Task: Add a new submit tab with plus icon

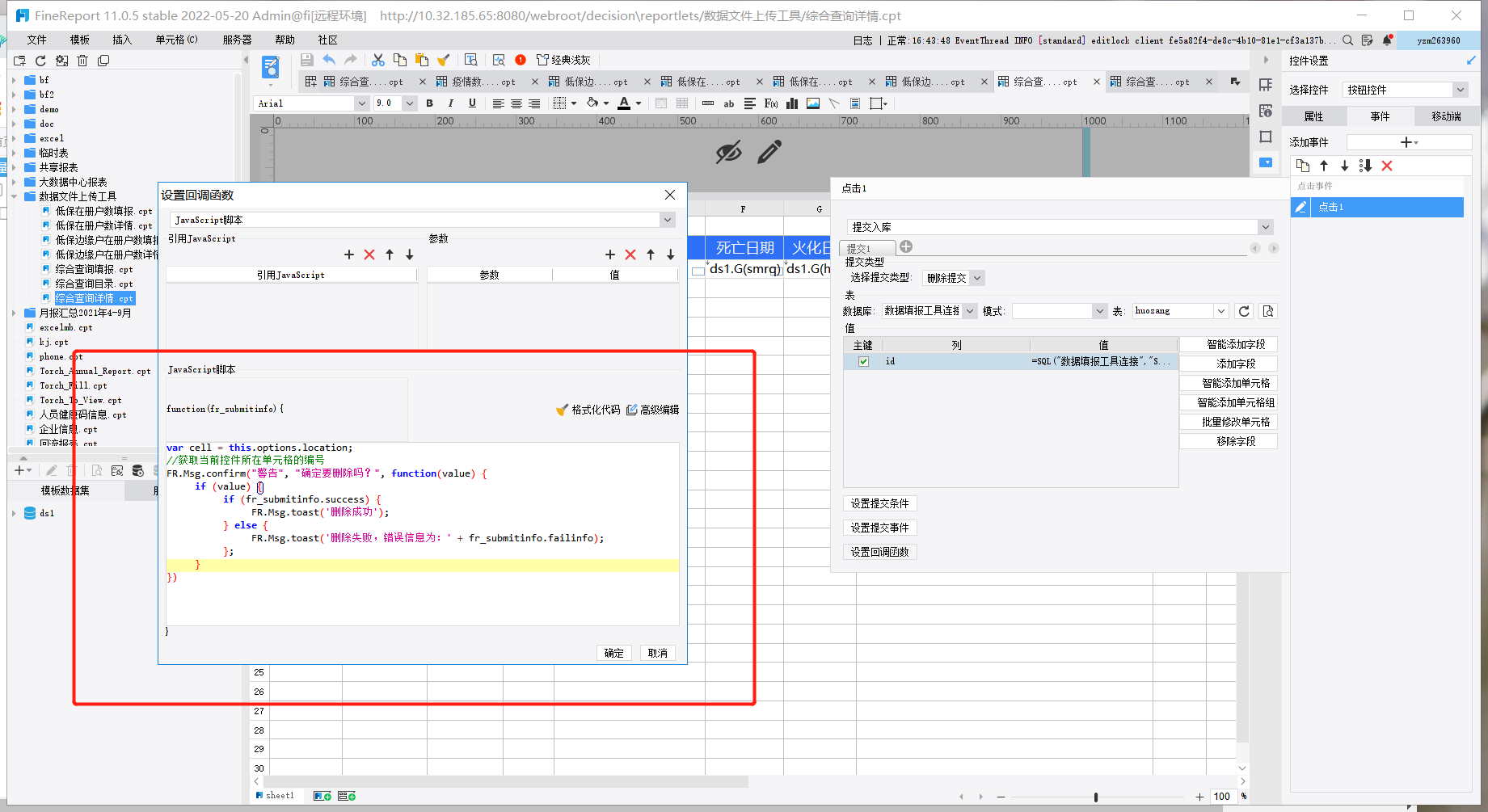Action: pyautogui.click(x=906, y=246)
